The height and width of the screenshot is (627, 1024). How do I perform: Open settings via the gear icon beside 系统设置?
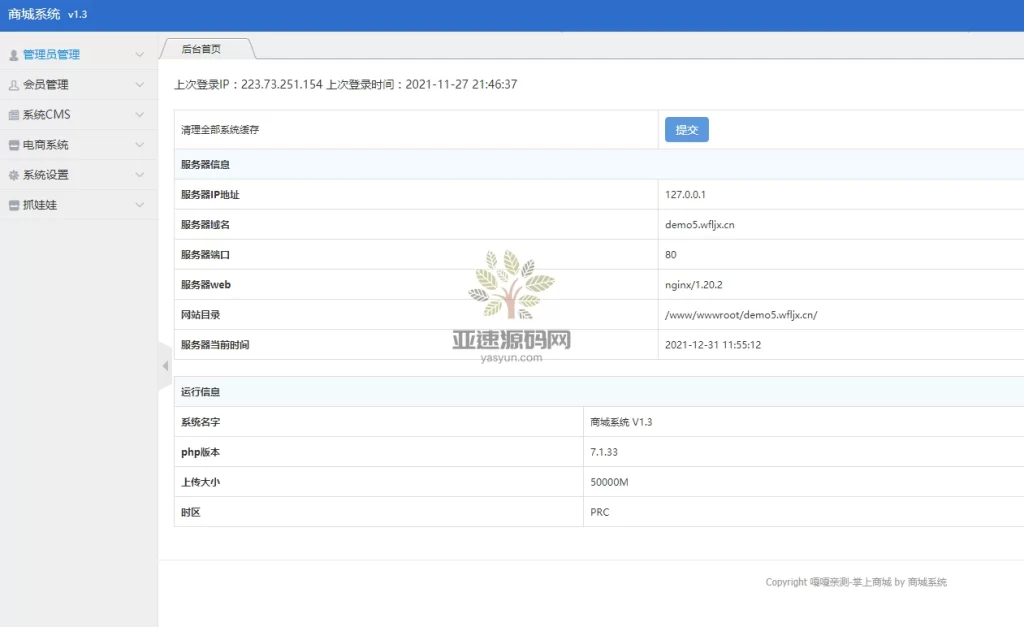(13, 174)
